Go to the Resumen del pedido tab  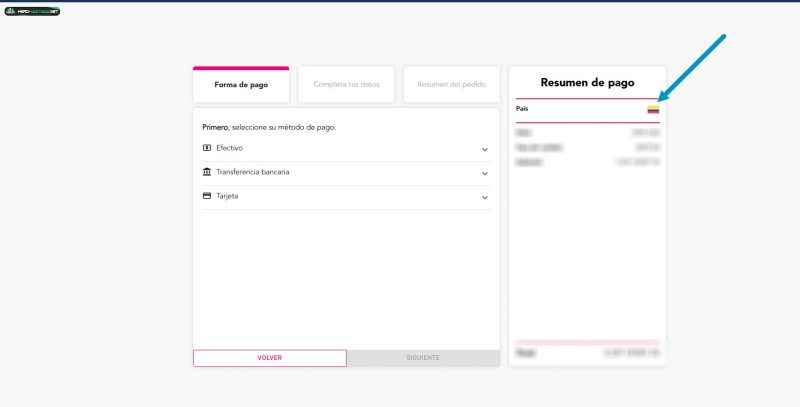[451, 85]
